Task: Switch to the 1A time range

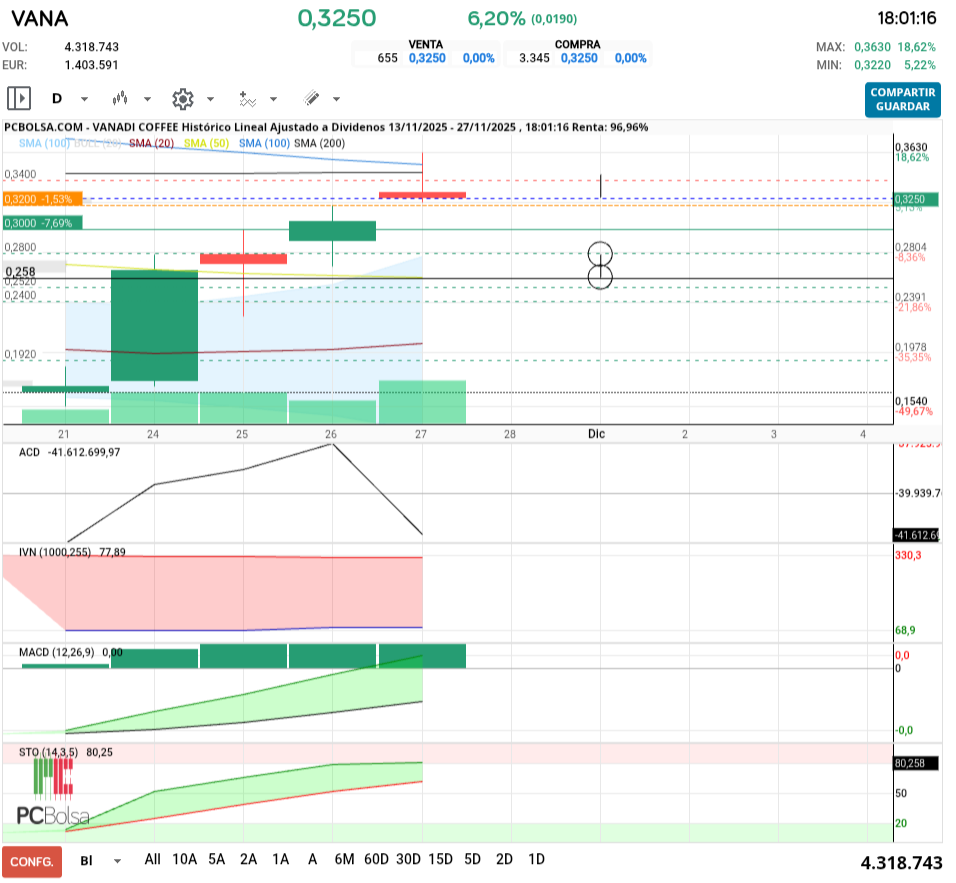Action: (x=280, y=859)
